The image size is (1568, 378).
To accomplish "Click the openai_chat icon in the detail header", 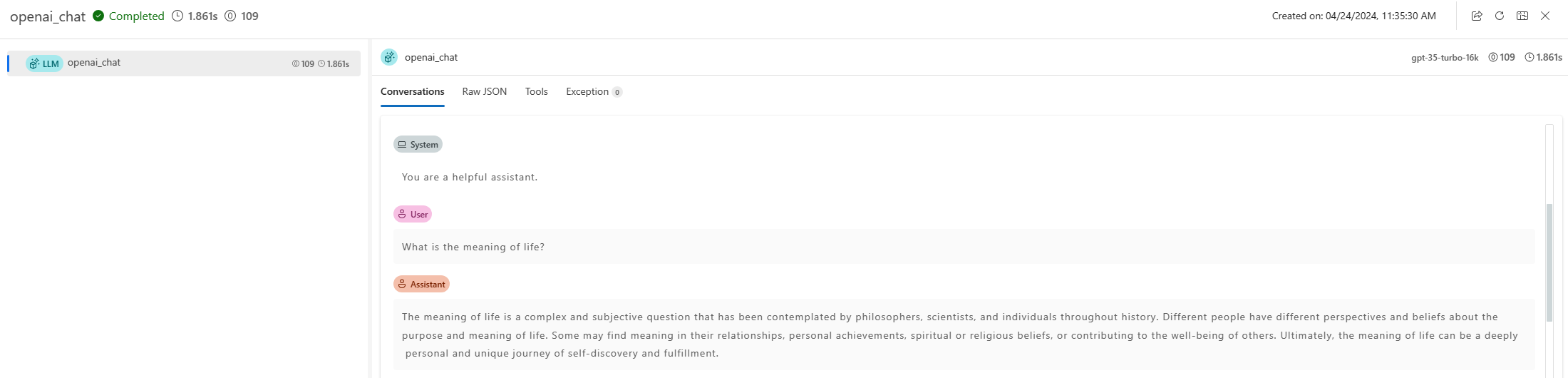I will [x=389, y=57].
